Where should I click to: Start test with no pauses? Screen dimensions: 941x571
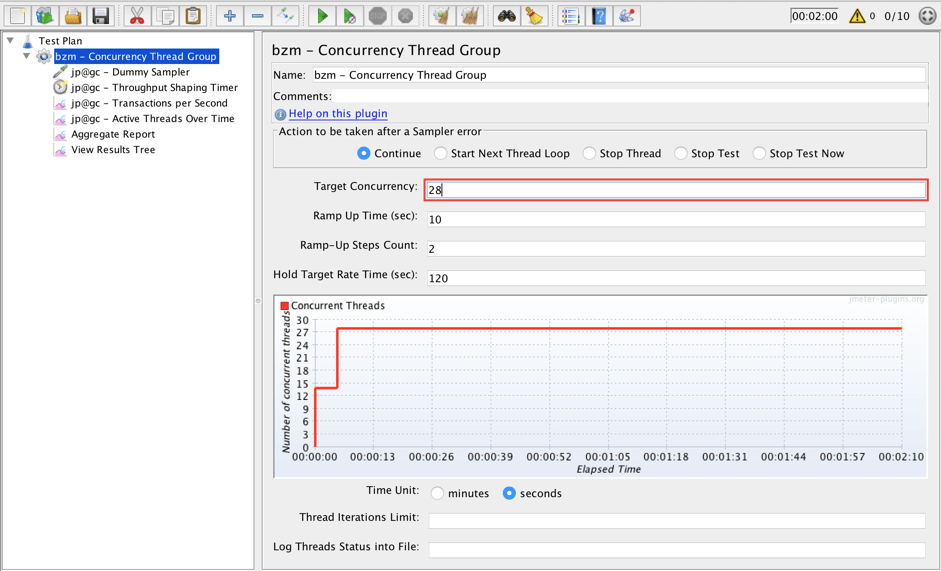pyautogui.click(x=350, y=16)
